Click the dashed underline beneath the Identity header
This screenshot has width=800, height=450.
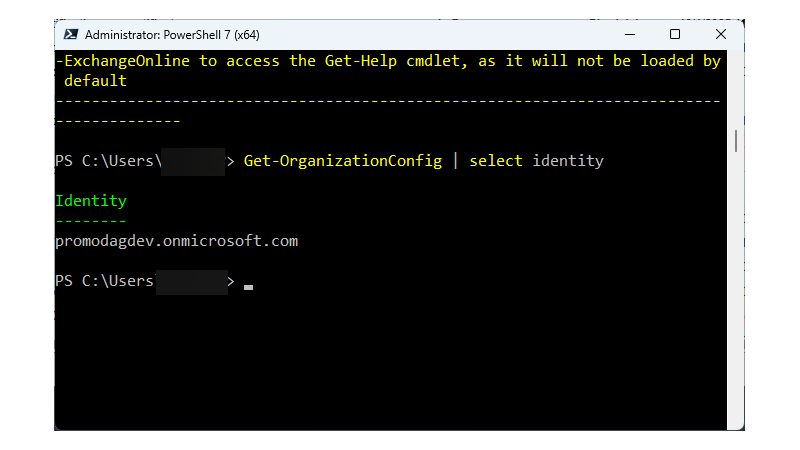tap(91, 221)
